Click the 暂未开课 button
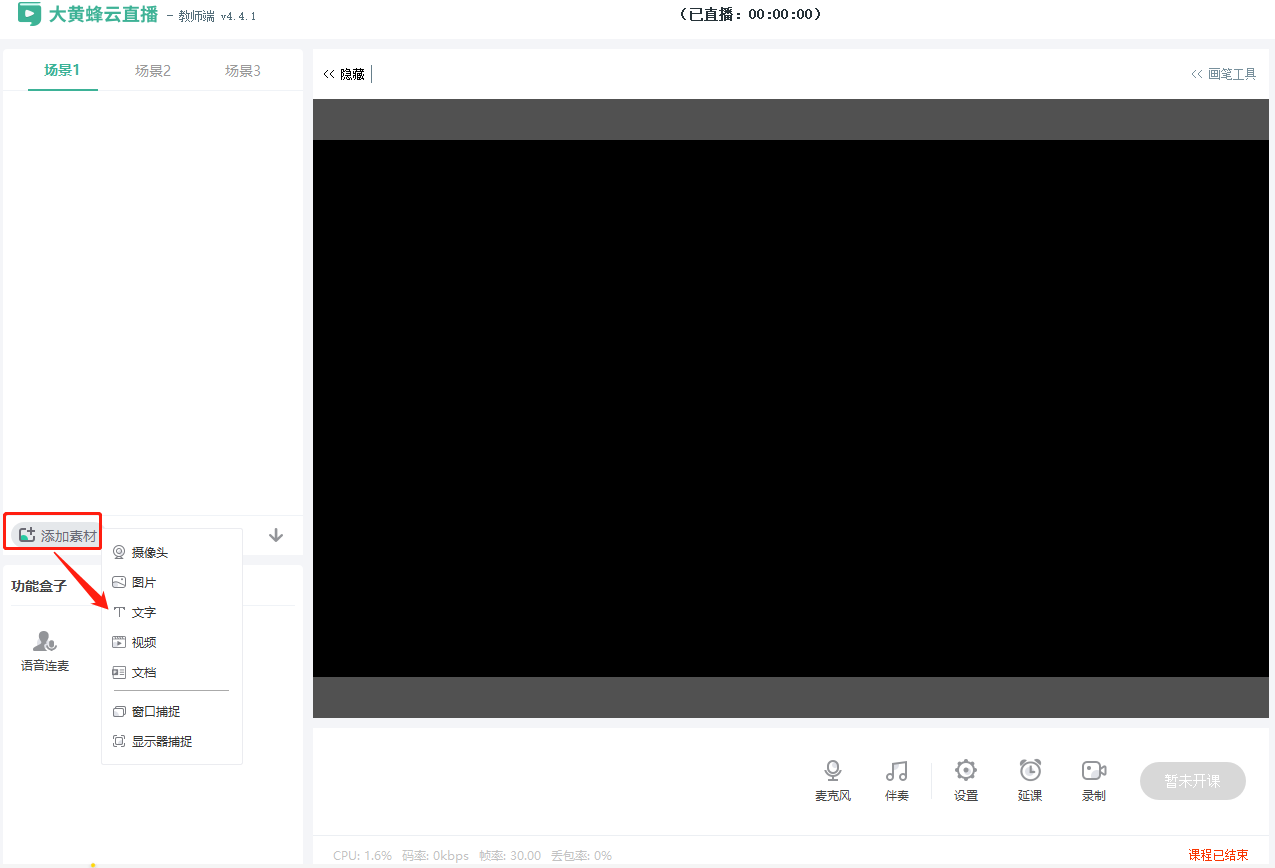 tap(1193, 781)
